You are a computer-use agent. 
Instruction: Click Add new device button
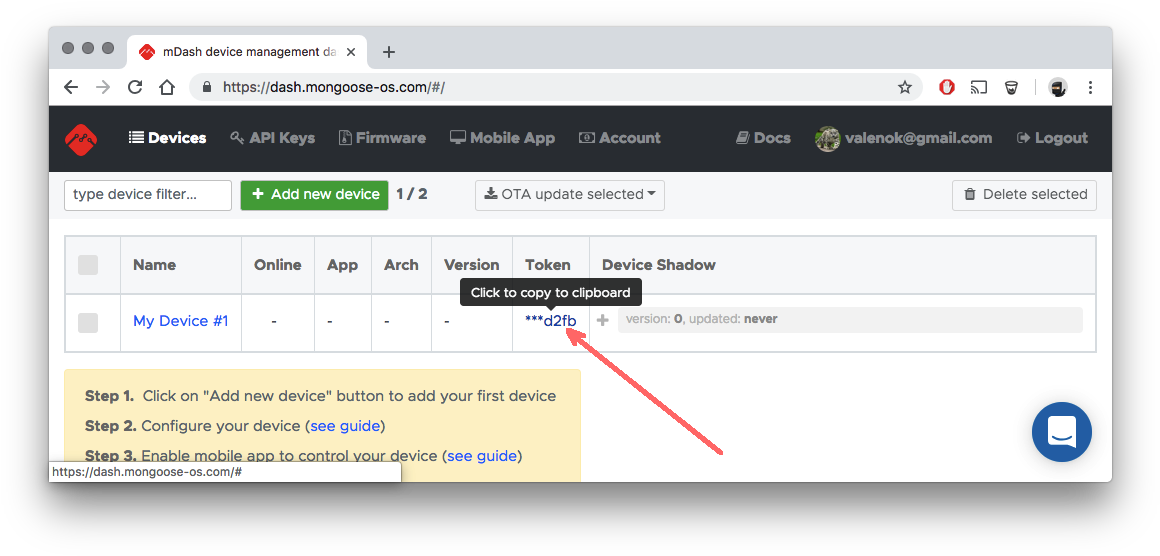click(314, 195)
